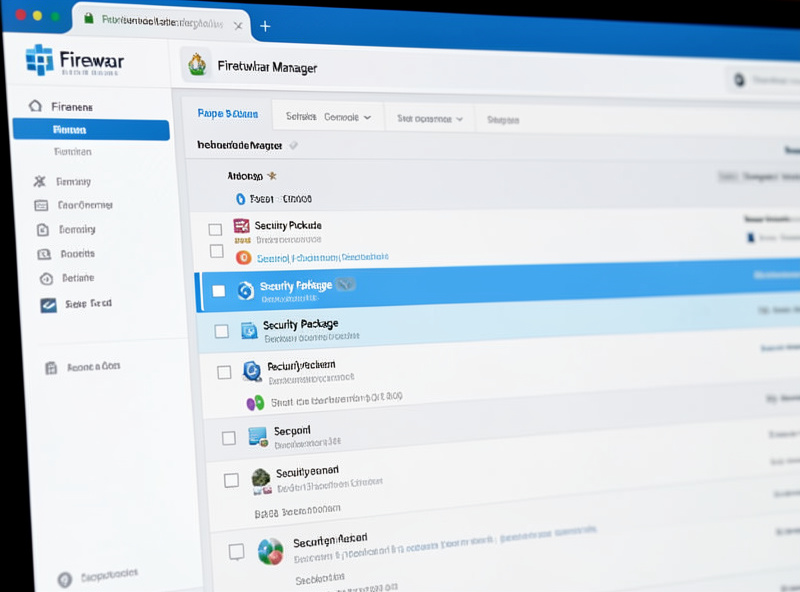Check the Secponl row checkbox
Image resolution: width=800 pixels, height=592 pixels.
tap(229, 438)
